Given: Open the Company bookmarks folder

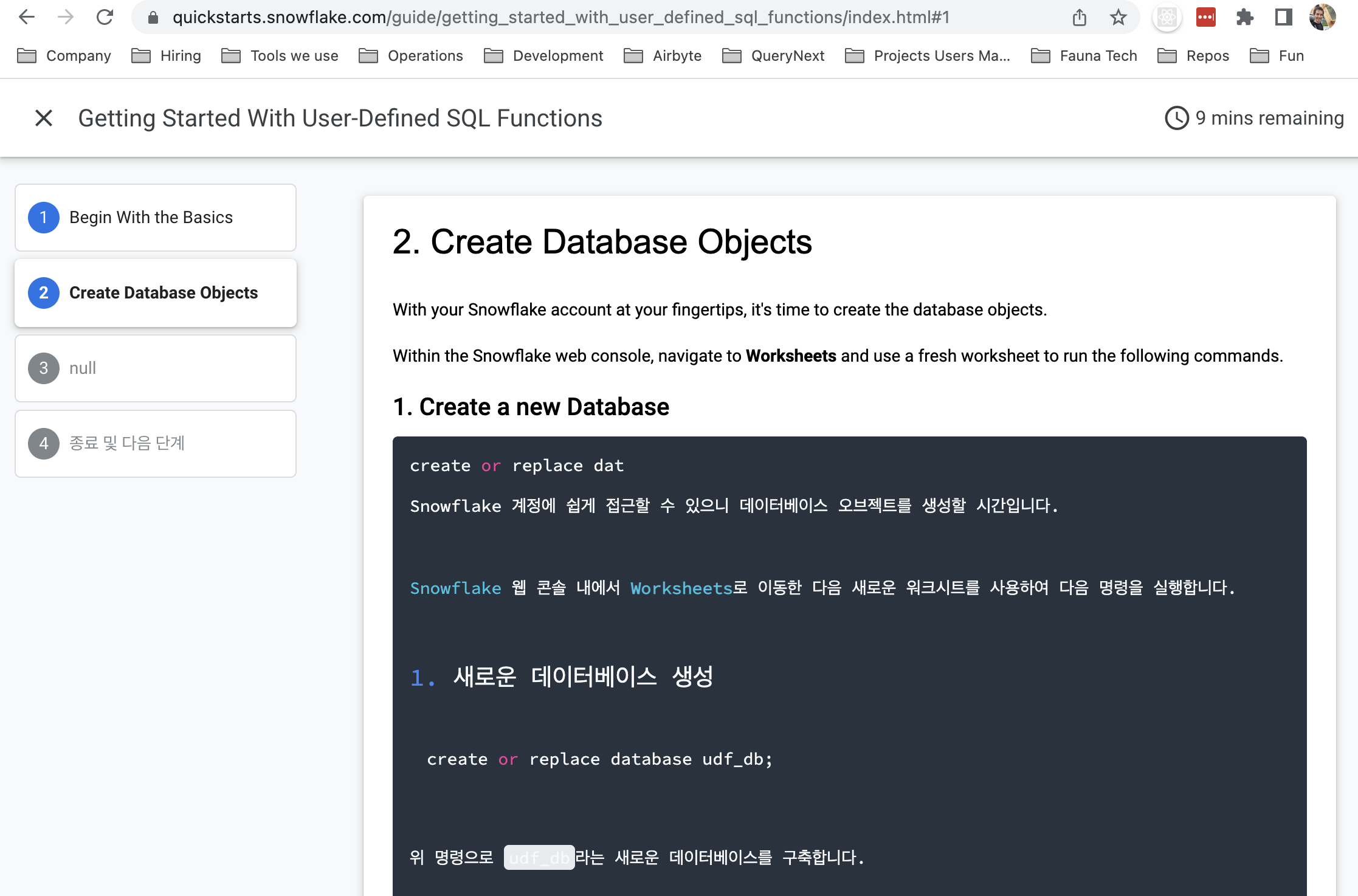Looking at the screenshot, I should pyautogui.click(x=63, y=55).
